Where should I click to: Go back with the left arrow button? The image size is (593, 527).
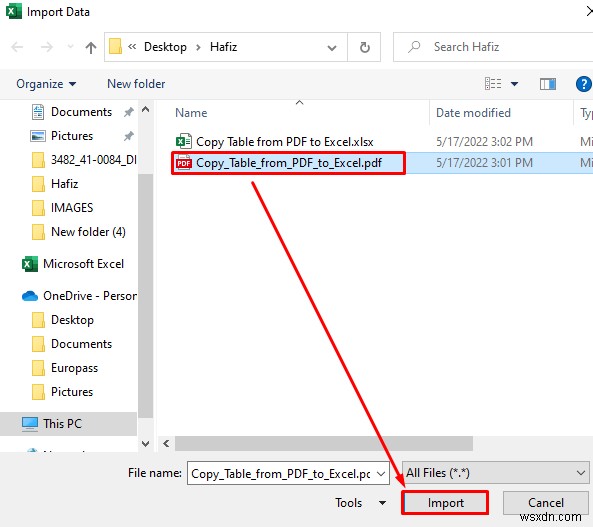click(17, 47)
